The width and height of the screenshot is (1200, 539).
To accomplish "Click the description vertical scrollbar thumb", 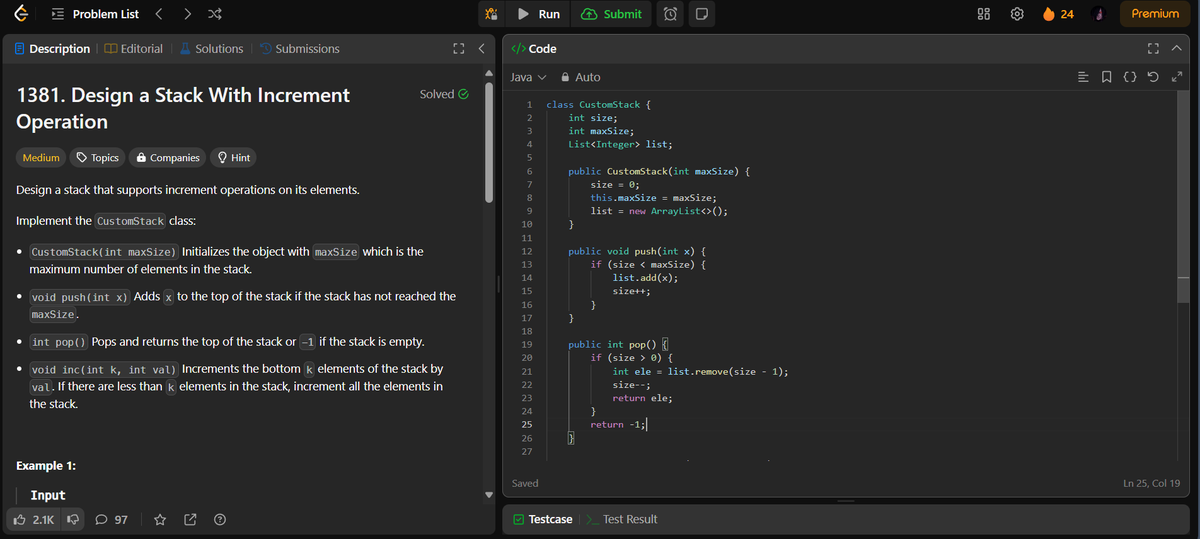I will click(490, 143).
